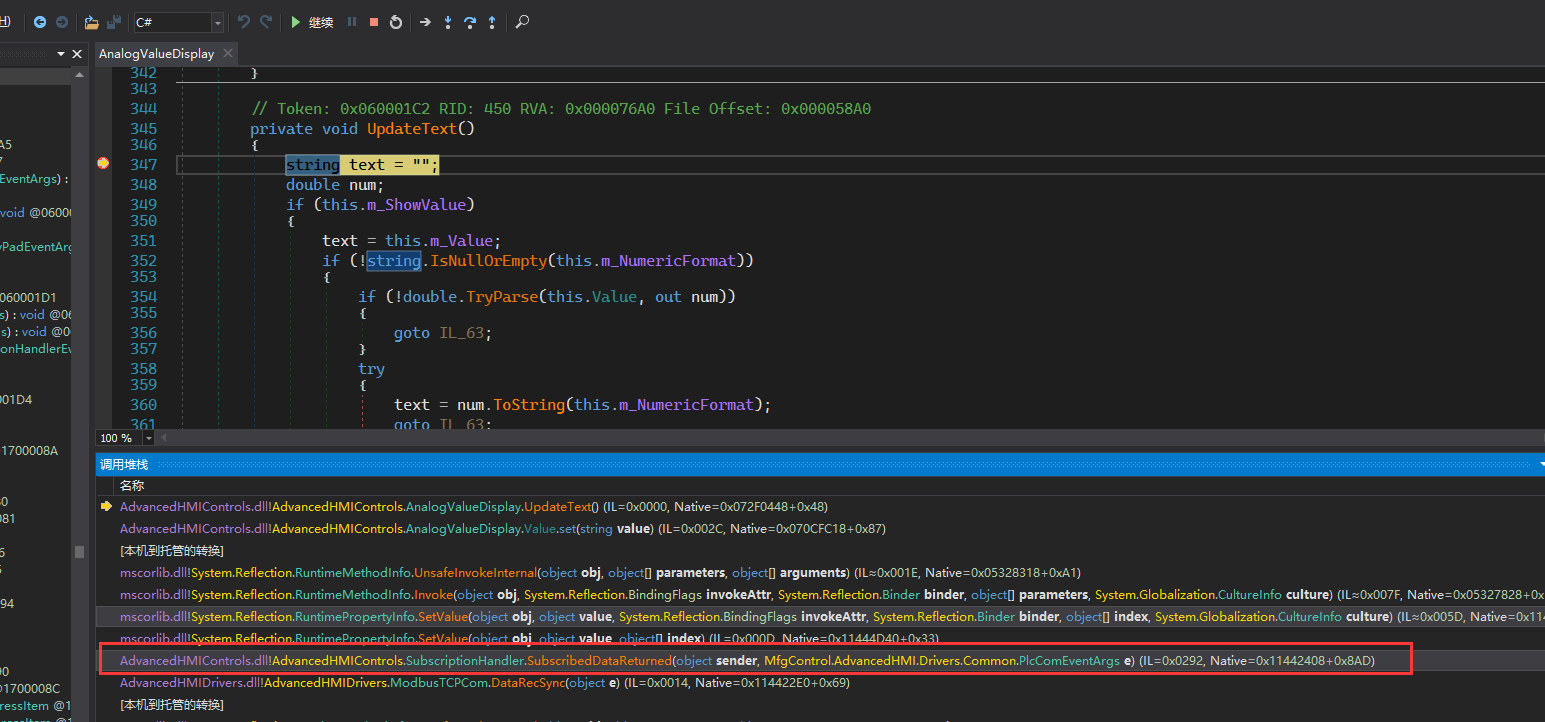The height and width of the screenshot is (722, 1545).
Task: Redo the last action
Action: 266,22
